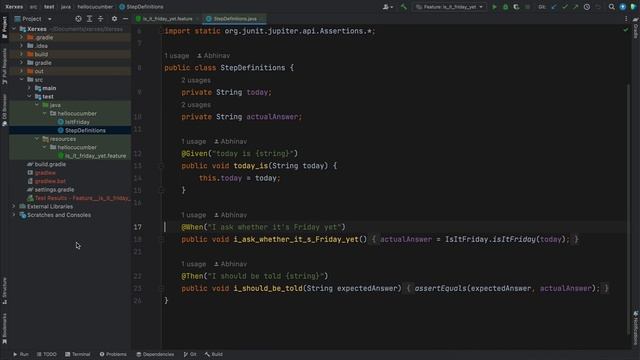
Task: Run with coverage icon
Action: 516,7
